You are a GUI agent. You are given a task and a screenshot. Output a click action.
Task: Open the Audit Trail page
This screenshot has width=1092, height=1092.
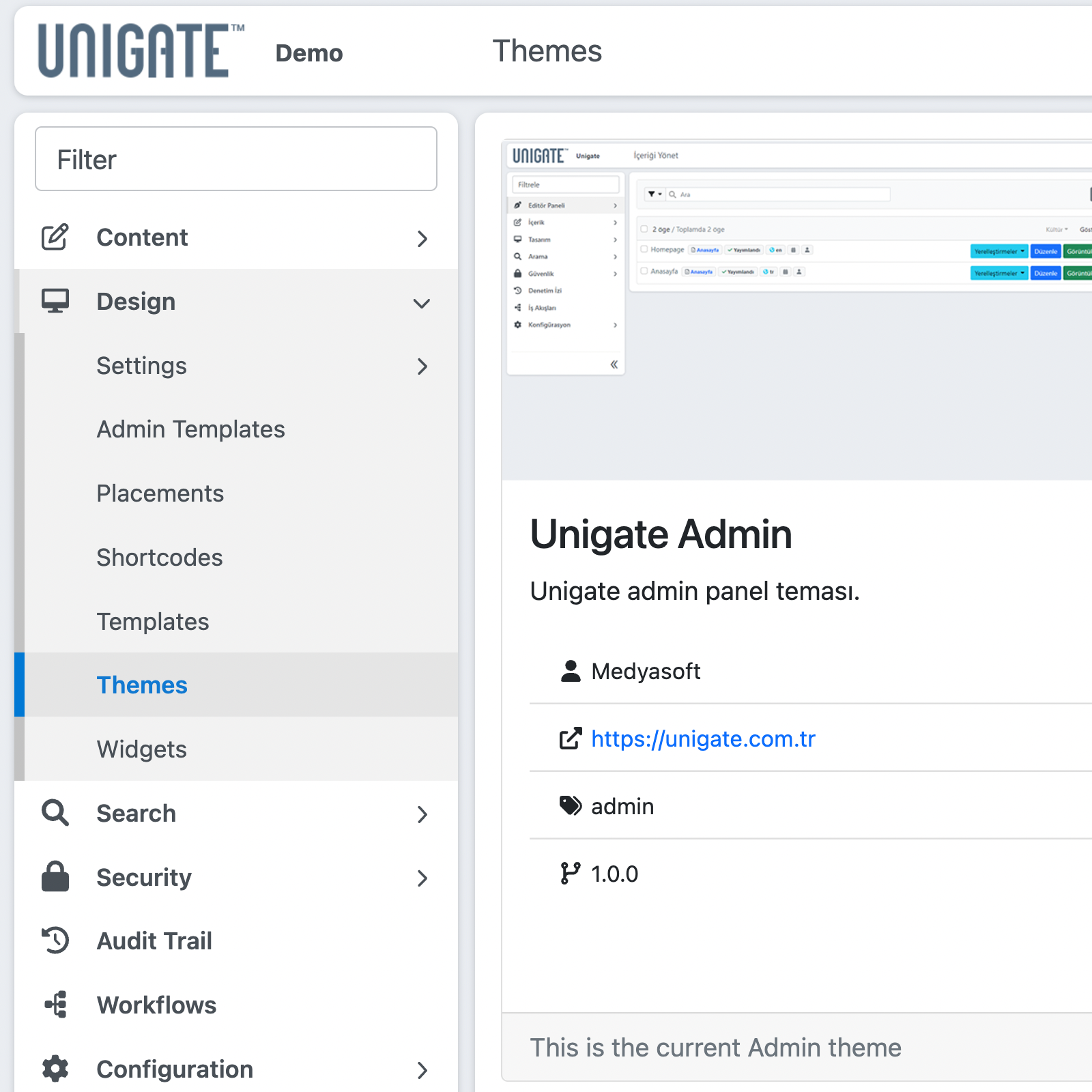coord(154,941)
